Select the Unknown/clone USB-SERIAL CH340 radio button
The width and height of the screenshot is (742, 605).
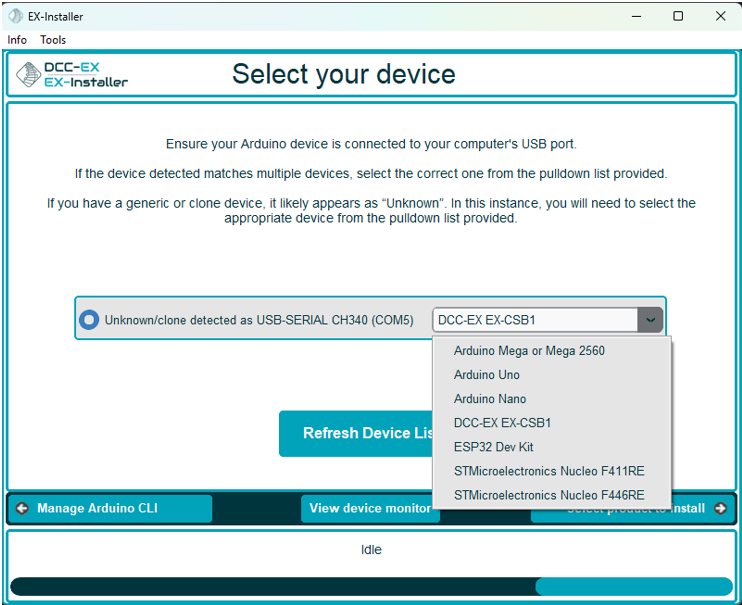pos(89,320)
